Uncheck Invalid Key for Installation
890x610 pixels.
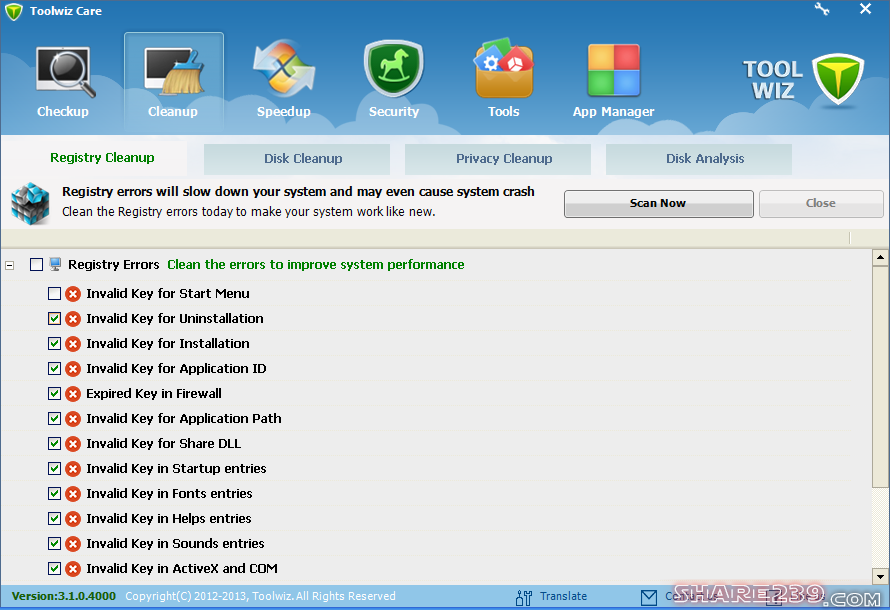point(54,343)
